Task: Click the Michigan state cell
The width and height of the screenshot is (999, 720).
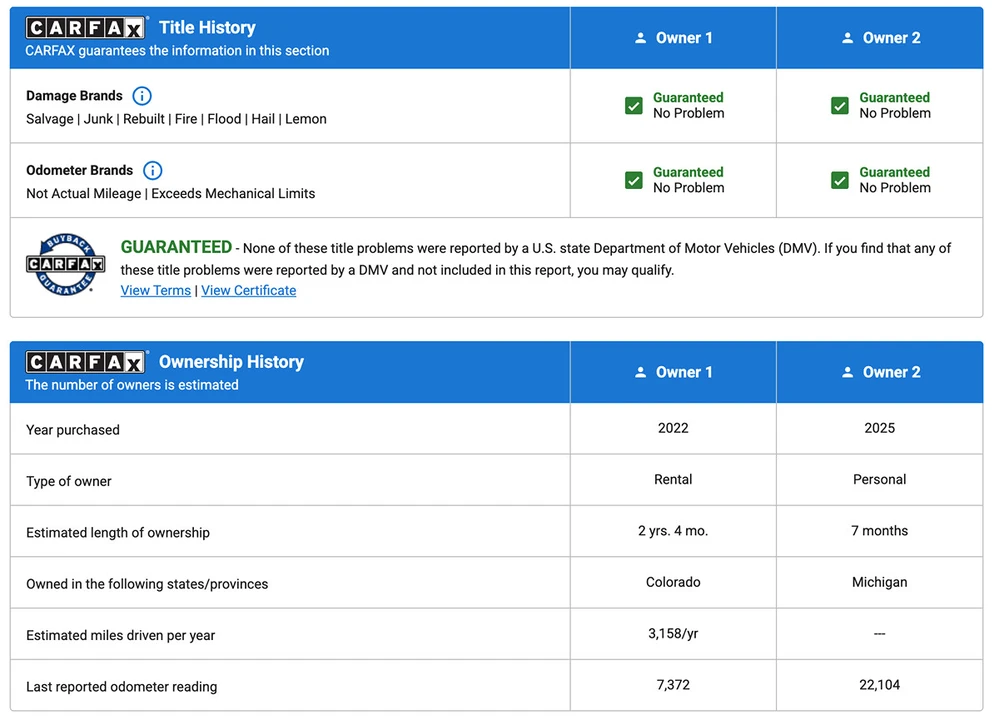Action: [x=879, y=582]
